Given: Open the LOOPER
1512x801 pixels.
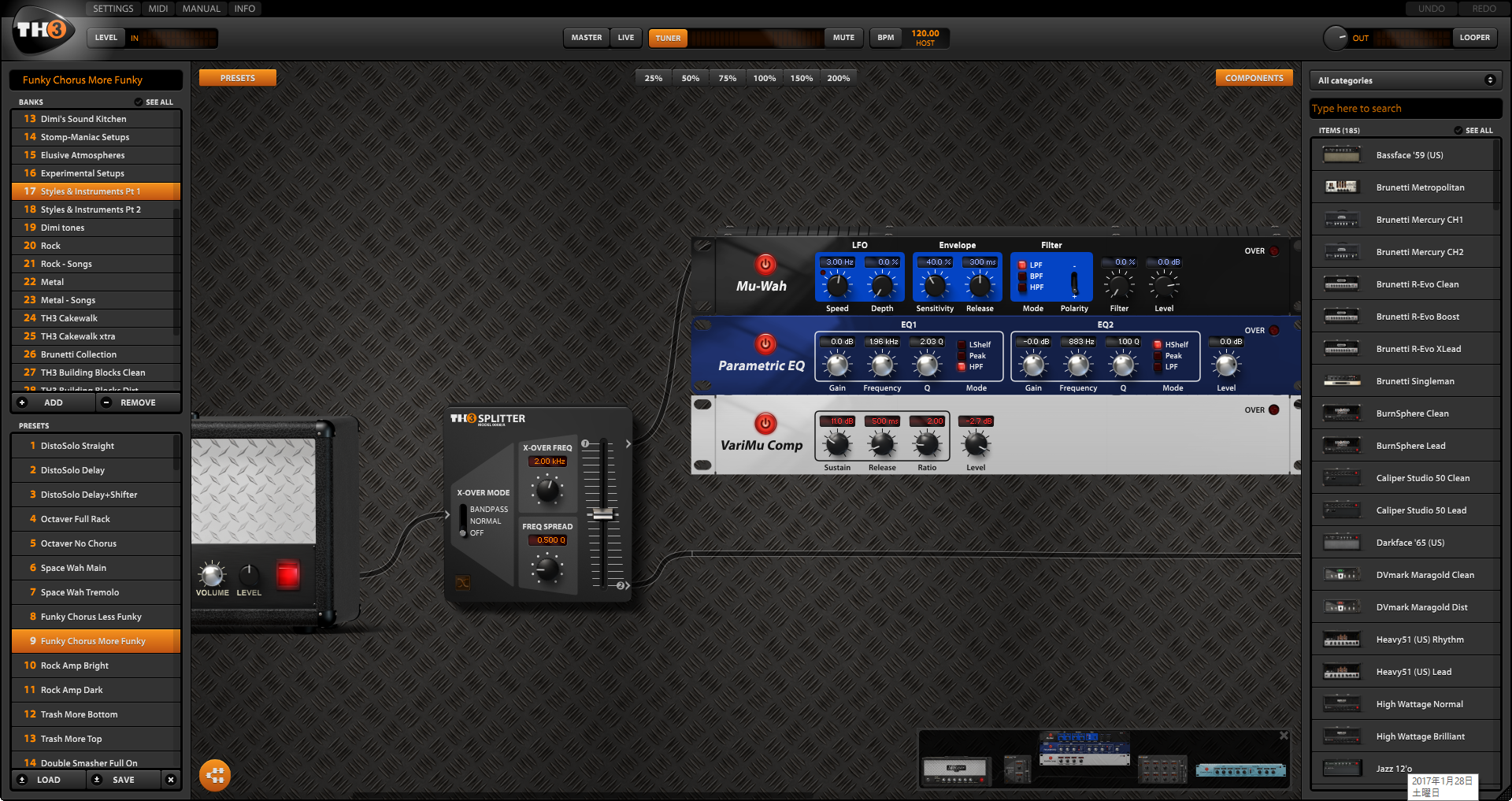Looking at the screenshot, I should [1474, 38].
